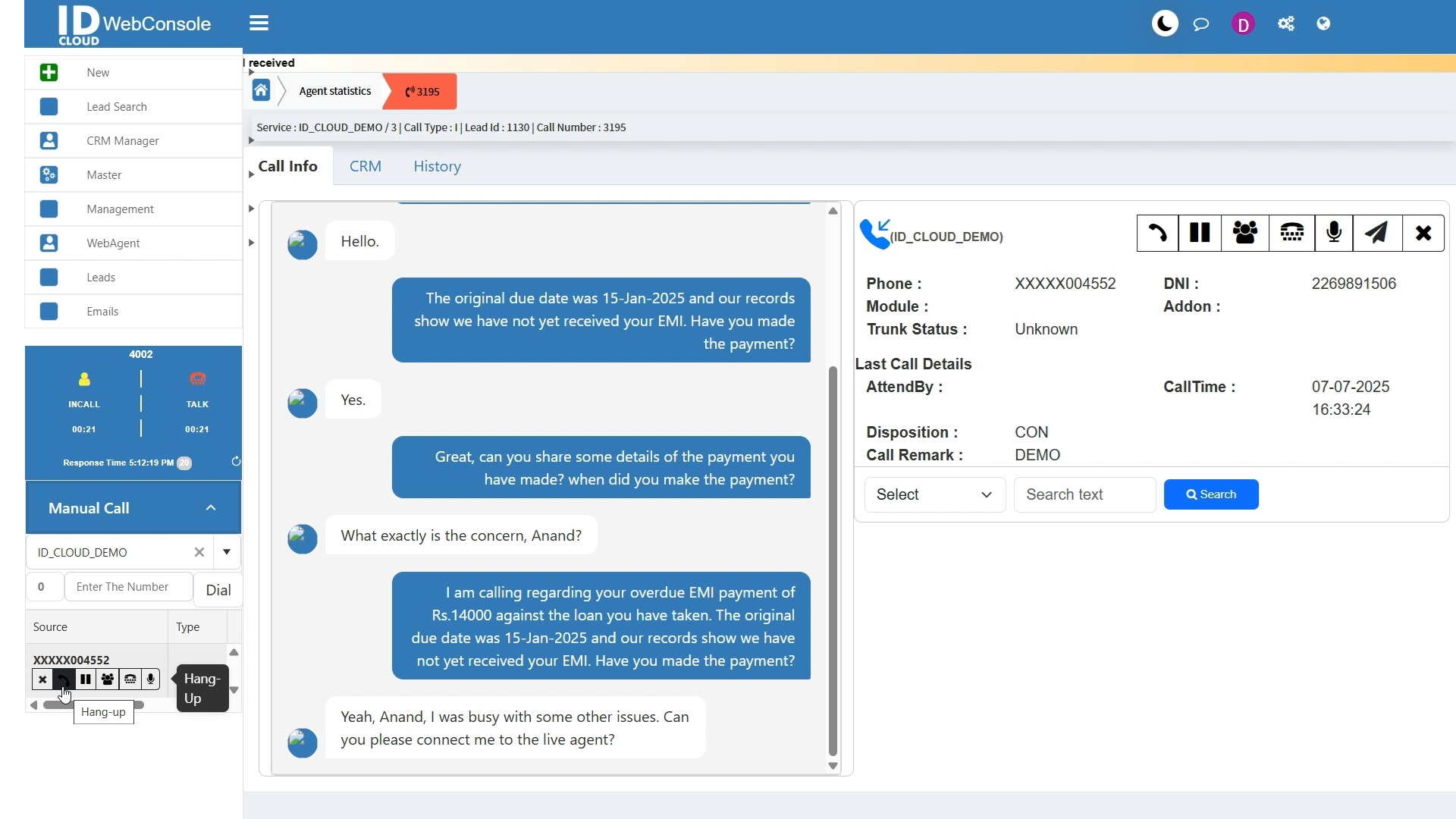The width and height of the screenshot is (1456, 819).
Task: Collapse the Manual Call panel
Action: (x=211, y=507)
